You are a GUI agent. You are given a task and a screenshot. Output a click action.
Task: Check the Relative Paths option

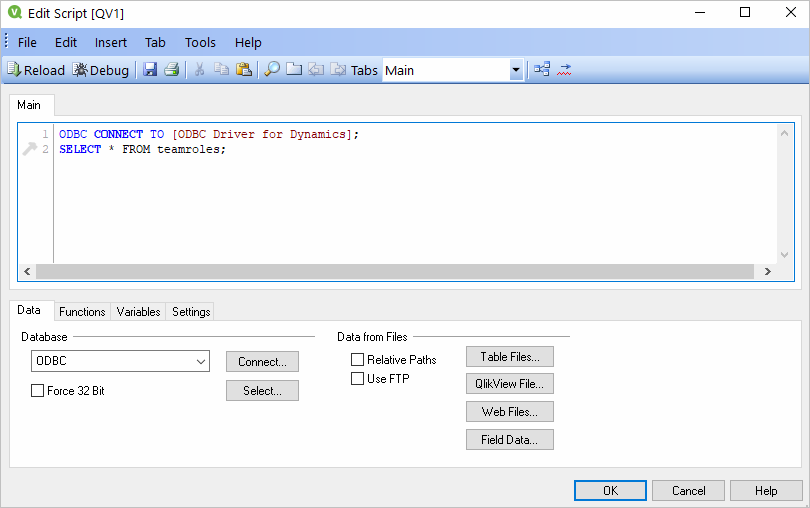click(x=357, y=360)
